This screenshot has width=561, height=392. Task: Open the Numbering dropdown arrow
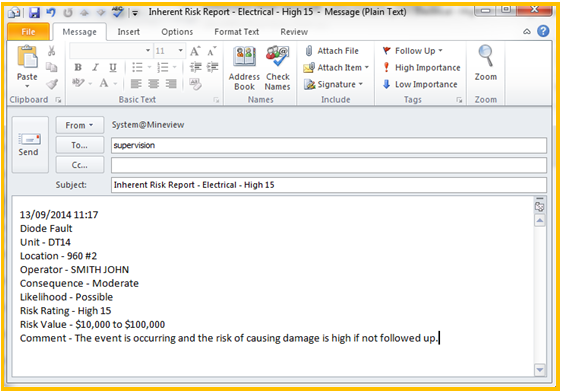tap(175, 67)
